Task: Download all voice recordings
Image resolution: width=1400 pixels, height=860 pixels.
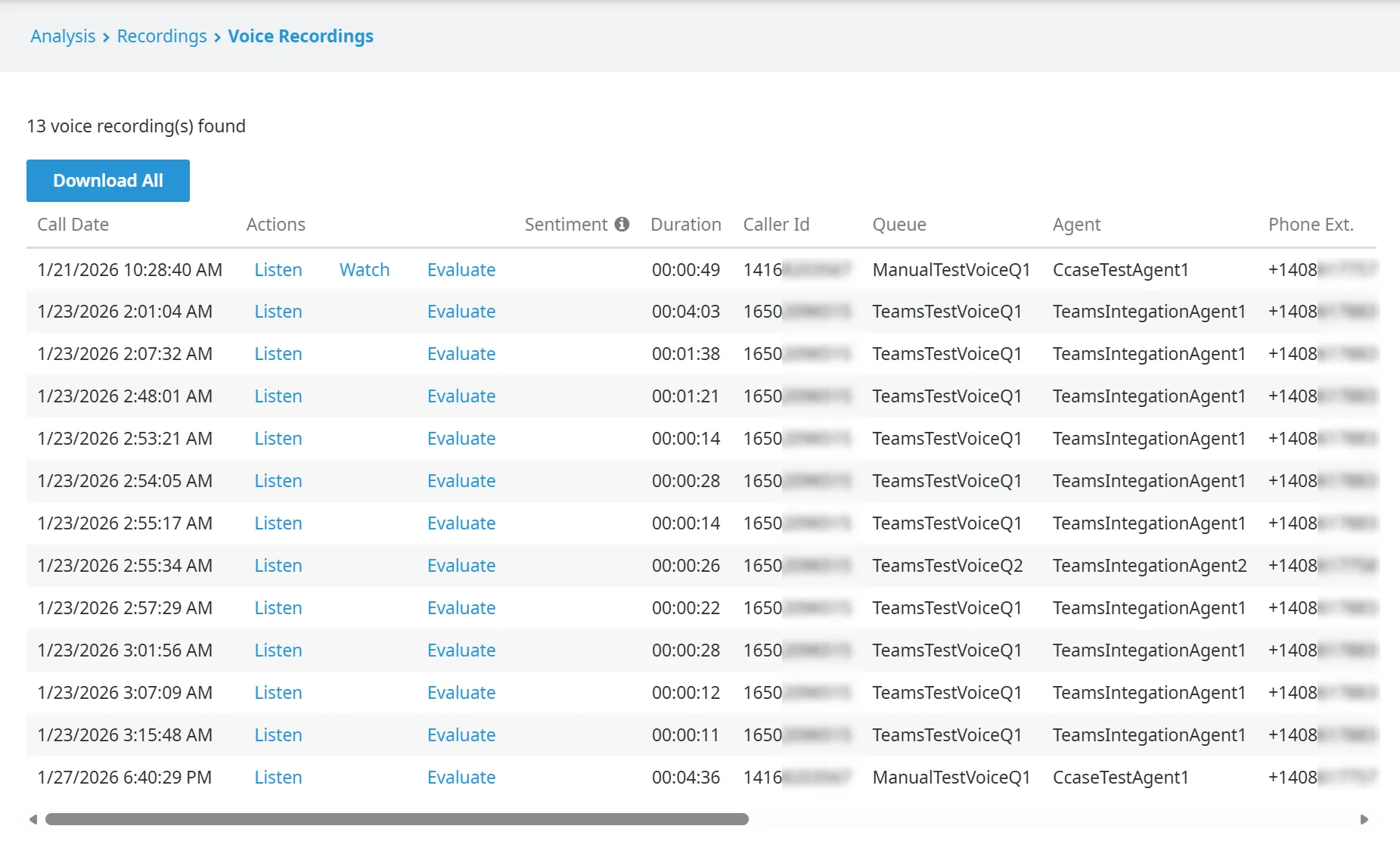Action: (108, 181)
